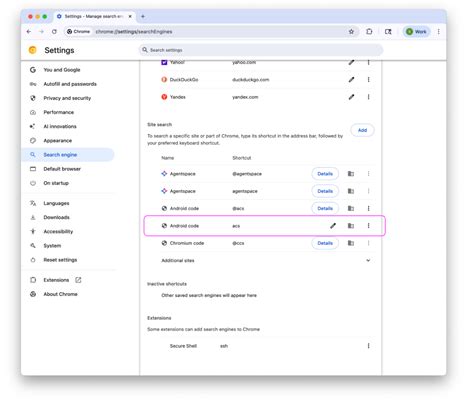Open You and Google settings
Screen dimensions: 474x403
[x=62, y=70]
